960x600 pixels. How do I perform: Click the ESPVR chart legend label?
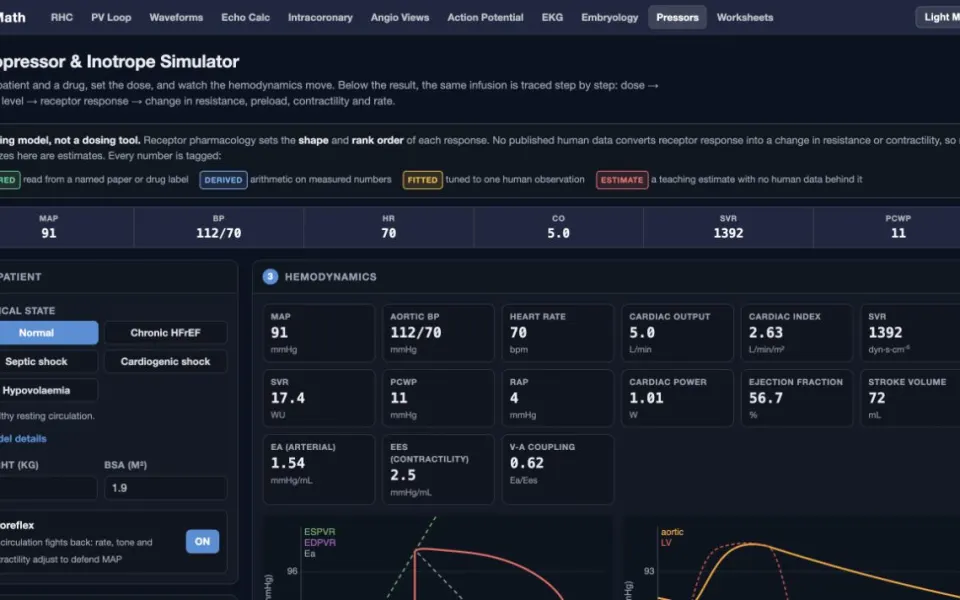(x=320, y=531)
